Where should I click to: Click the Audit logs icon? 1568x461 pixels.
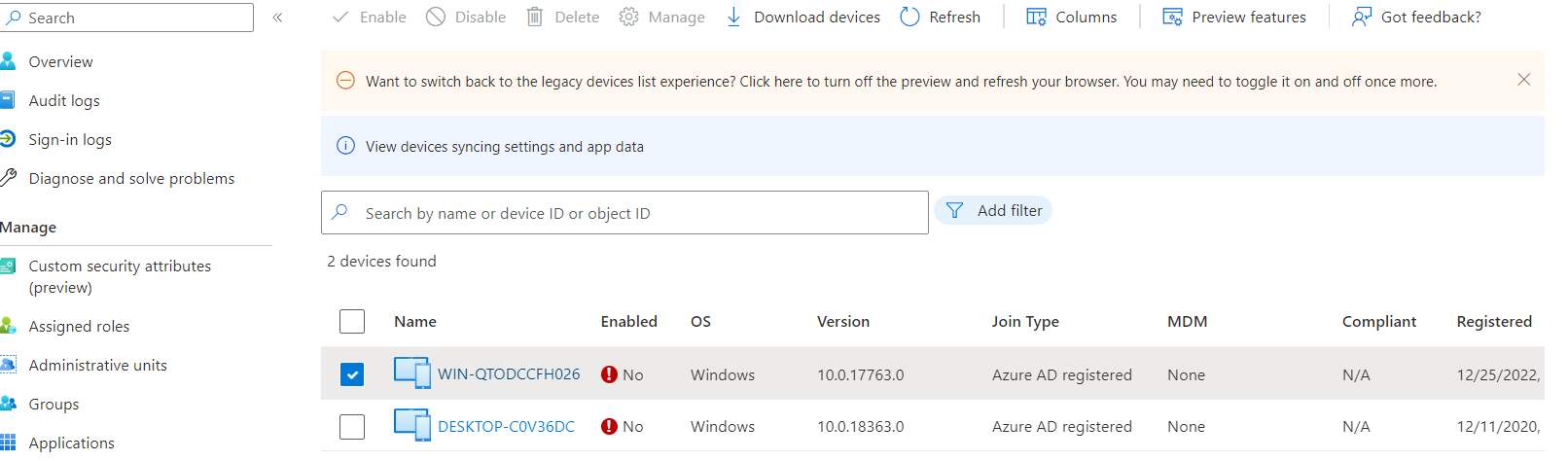[x=8, y=99]
